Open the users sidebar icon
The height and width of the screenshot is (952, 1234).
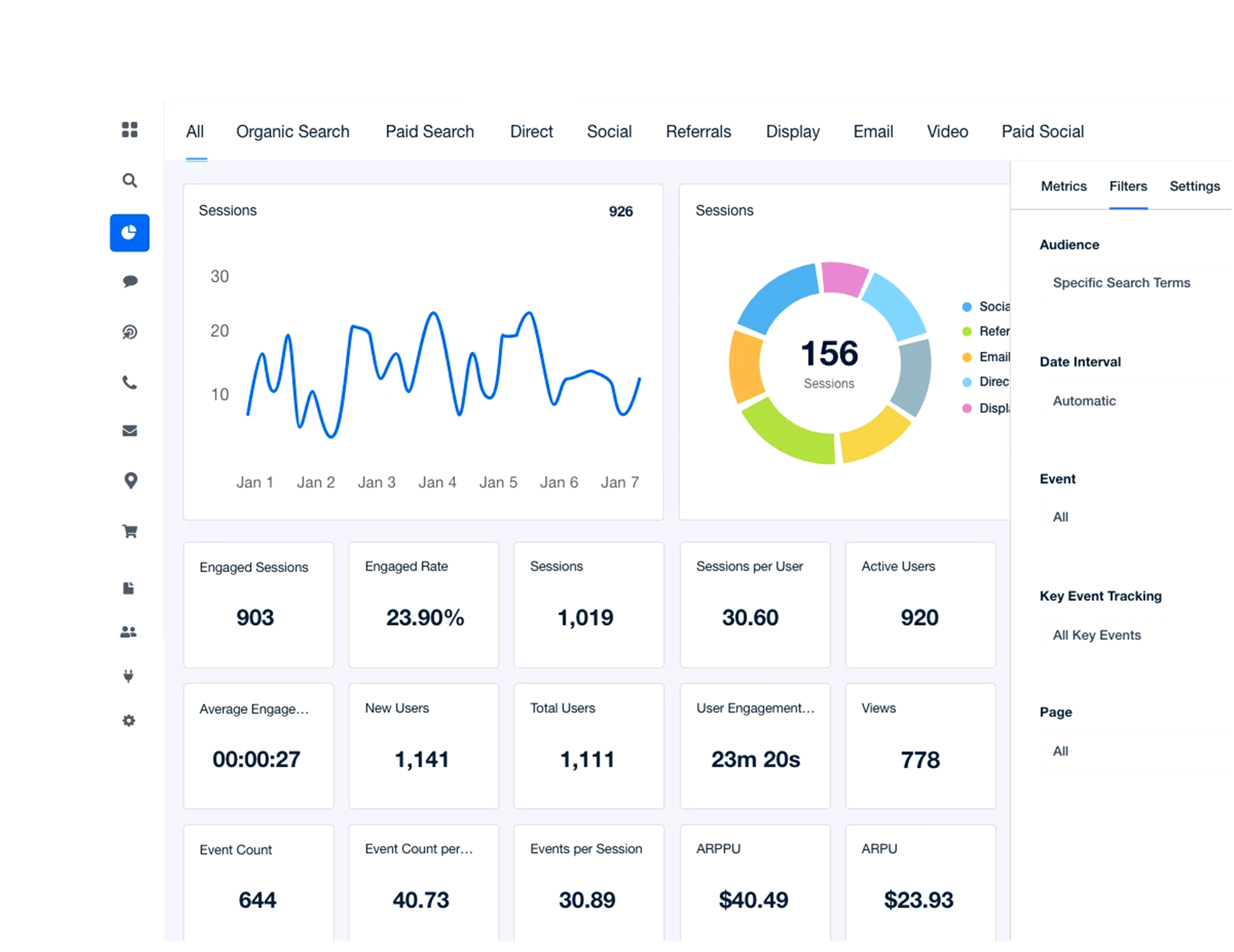(x=129, y=631)
